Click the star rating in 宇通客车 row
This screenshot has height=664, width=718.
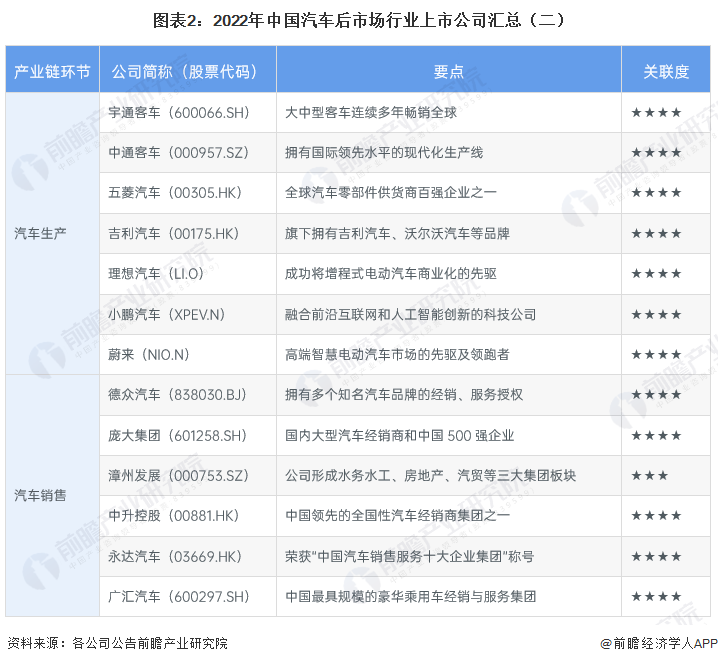coord(656,113)
